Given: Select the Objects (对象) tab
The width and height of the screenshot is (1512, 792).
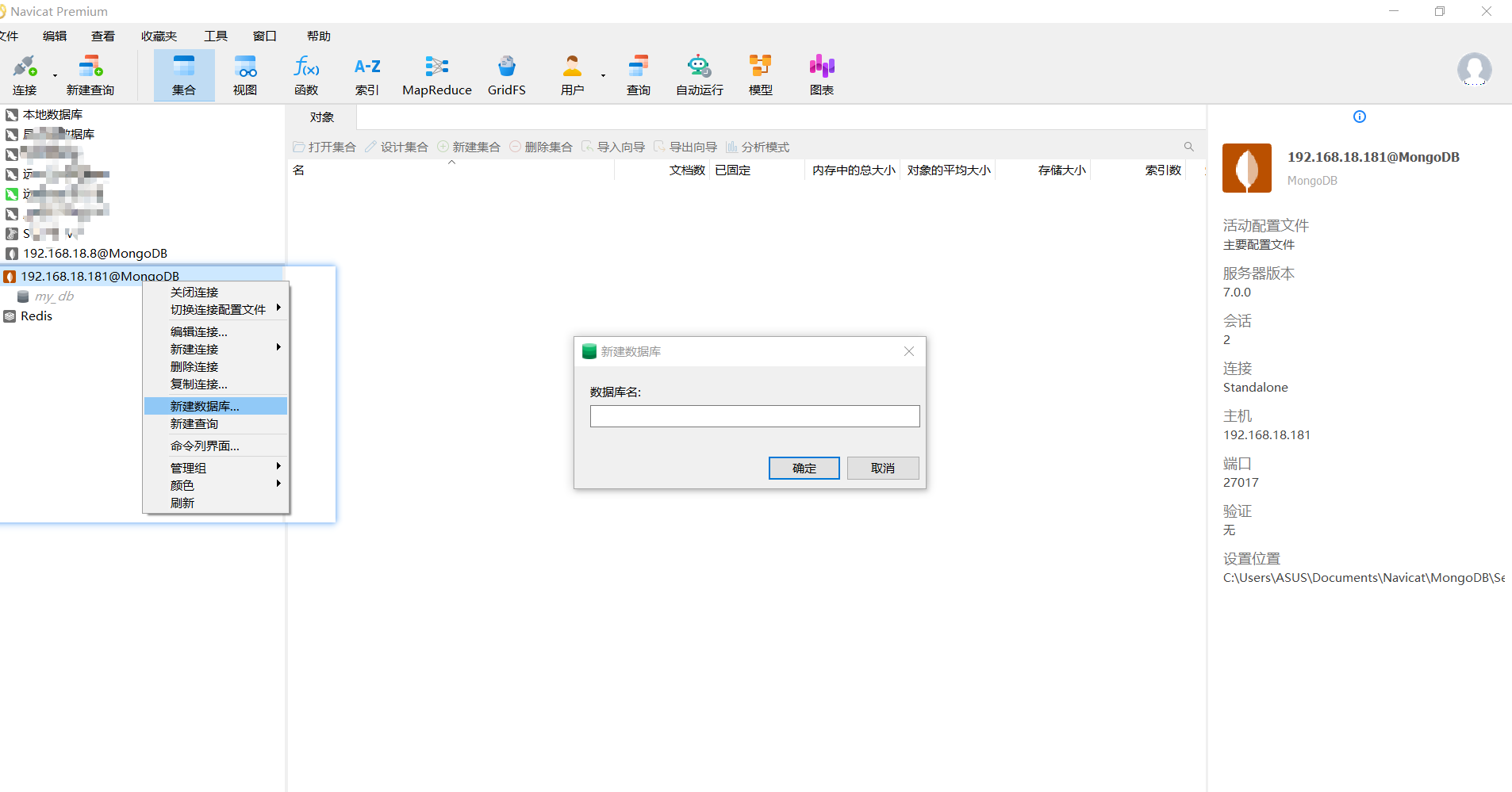Looking at the screenshot, I should (x=321, y=117).
